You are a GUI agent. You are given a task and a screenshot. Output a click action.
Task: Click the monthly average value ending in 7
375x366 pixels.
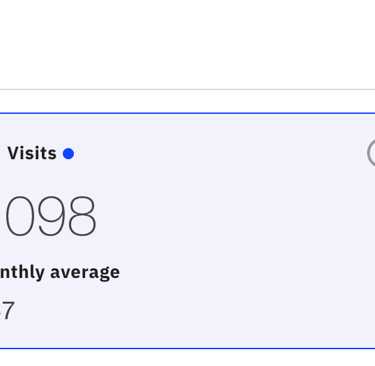pos(7,310)
